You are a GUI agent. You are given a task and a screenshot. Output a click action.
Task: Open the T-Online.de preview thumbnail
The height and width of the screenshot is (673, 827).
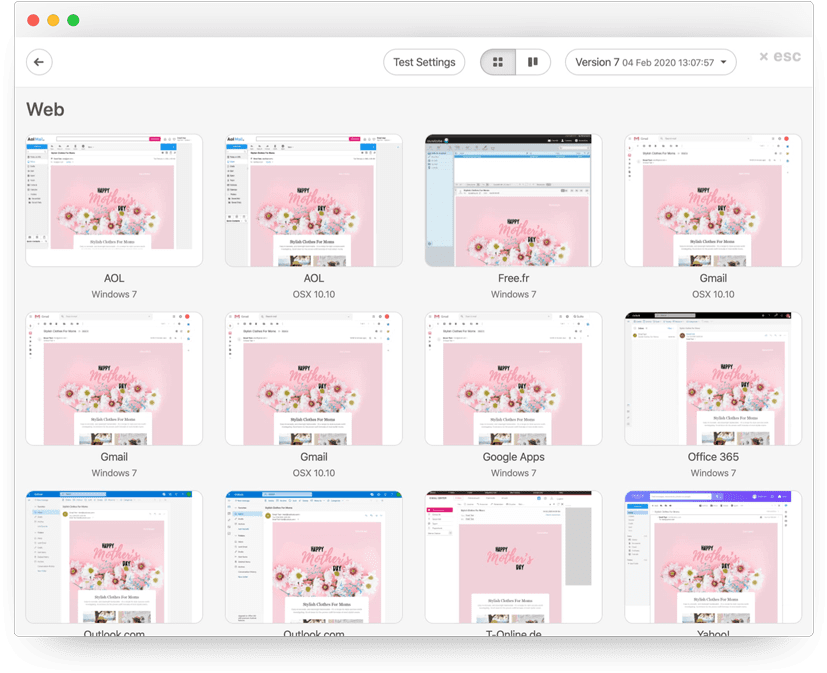pos(514,556)
